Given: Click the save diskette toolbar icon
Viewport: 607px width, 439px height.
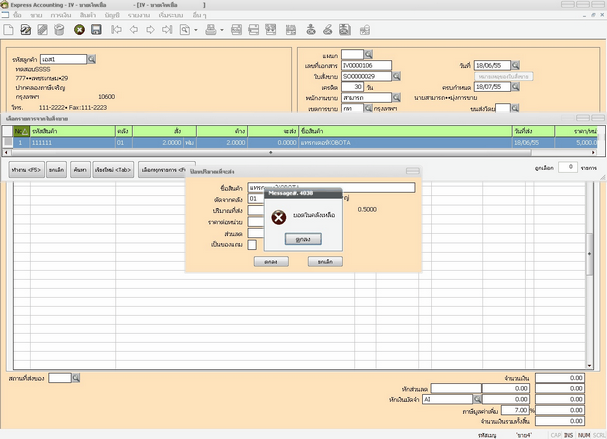Looking at the screenshot, I should point(95,30).
